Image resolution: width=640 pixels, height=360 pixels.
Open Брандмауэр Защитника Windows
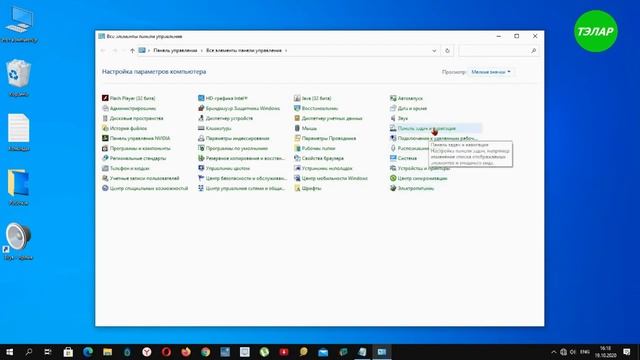click(239, 108)
